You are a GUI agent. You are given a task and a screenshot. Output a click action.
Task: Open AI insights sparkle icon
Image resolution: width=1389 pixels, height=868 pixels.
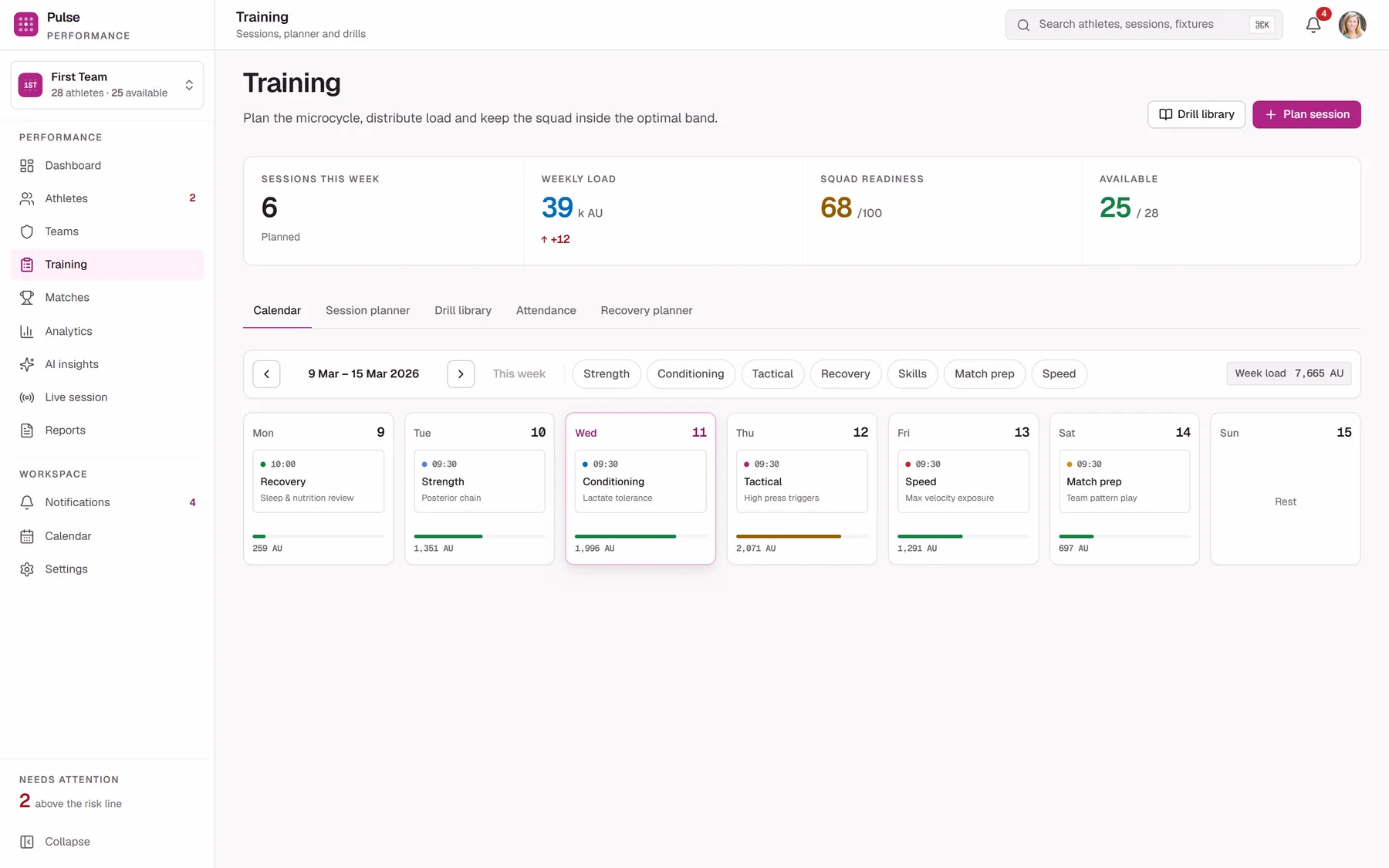[27, 364]
